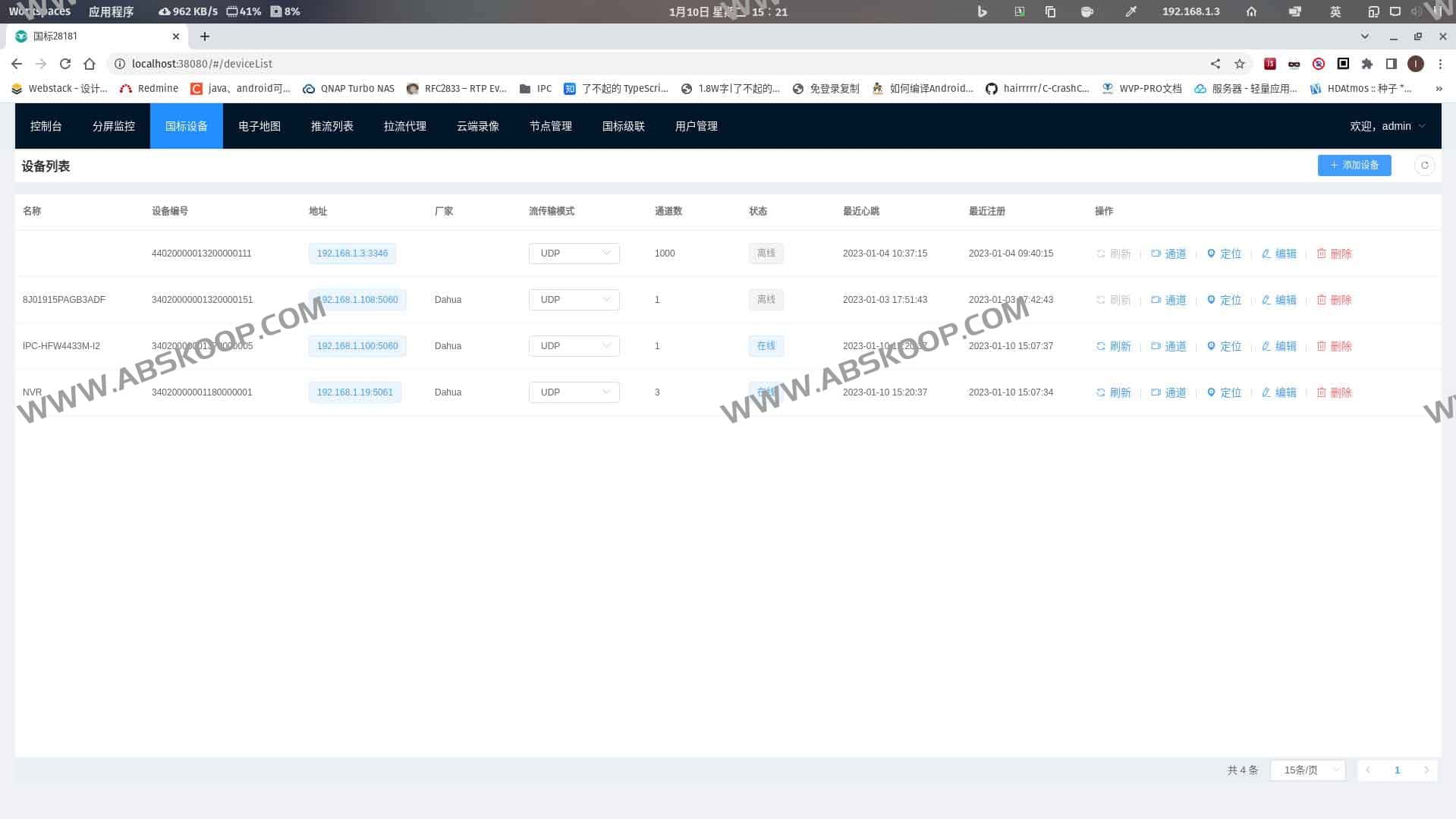This screenshot has width=1456, height=819.
Task: Edit the 8J01915PAGB3ADF device
Action: click(1278, 300)
